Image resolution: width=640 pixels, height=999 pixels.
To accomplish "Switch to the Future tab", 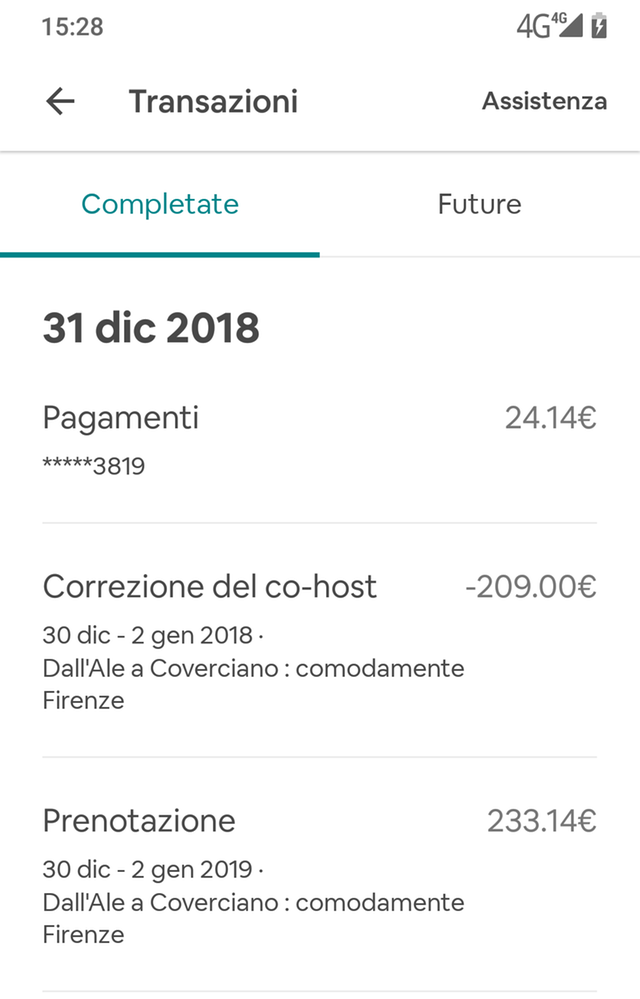I will (x=479, y=204).
